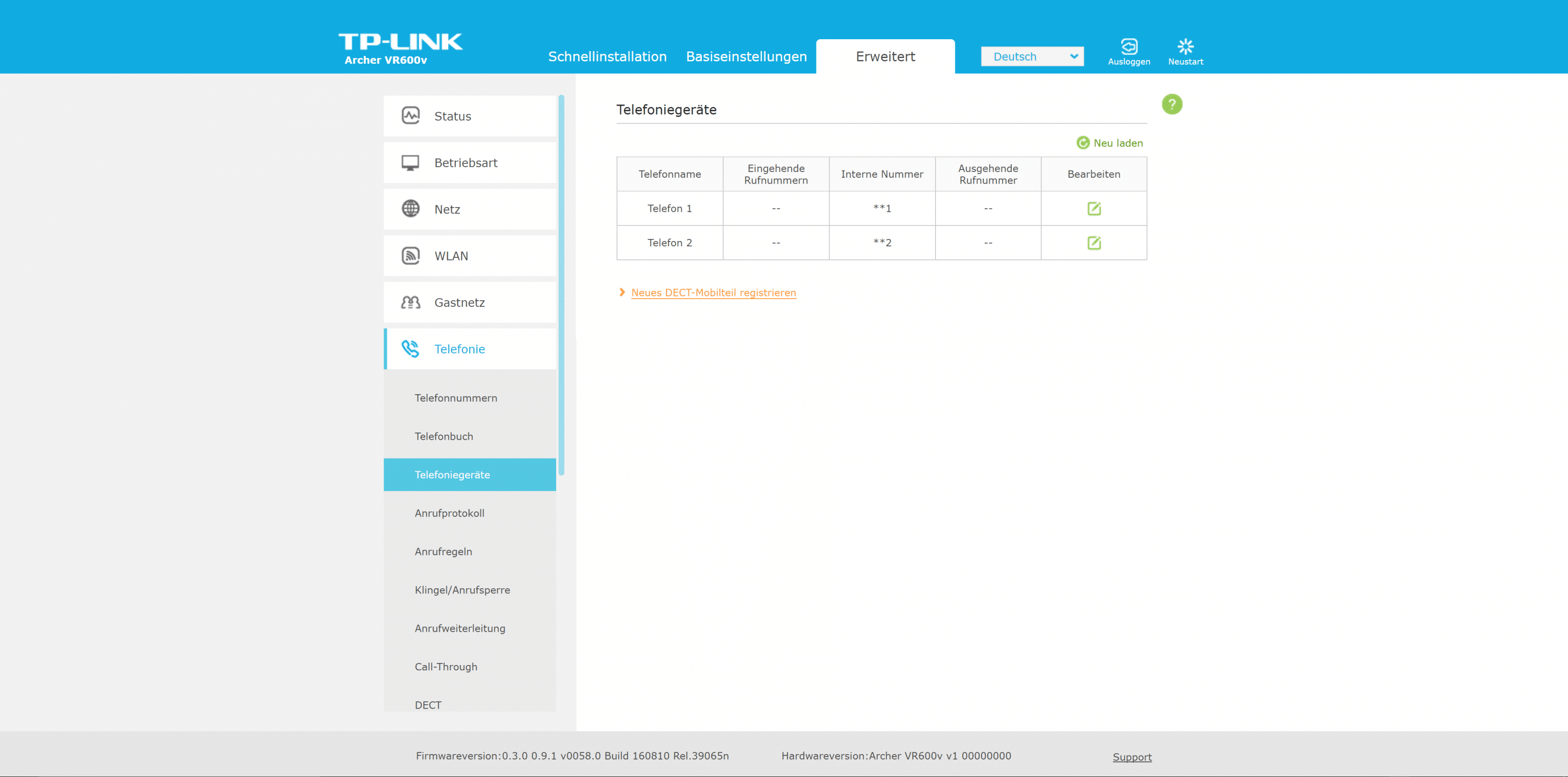This screenshot has height=777, width=1568.
Task: Select Telefonbuch in Telefonie submenu
Action: (443, 437)
